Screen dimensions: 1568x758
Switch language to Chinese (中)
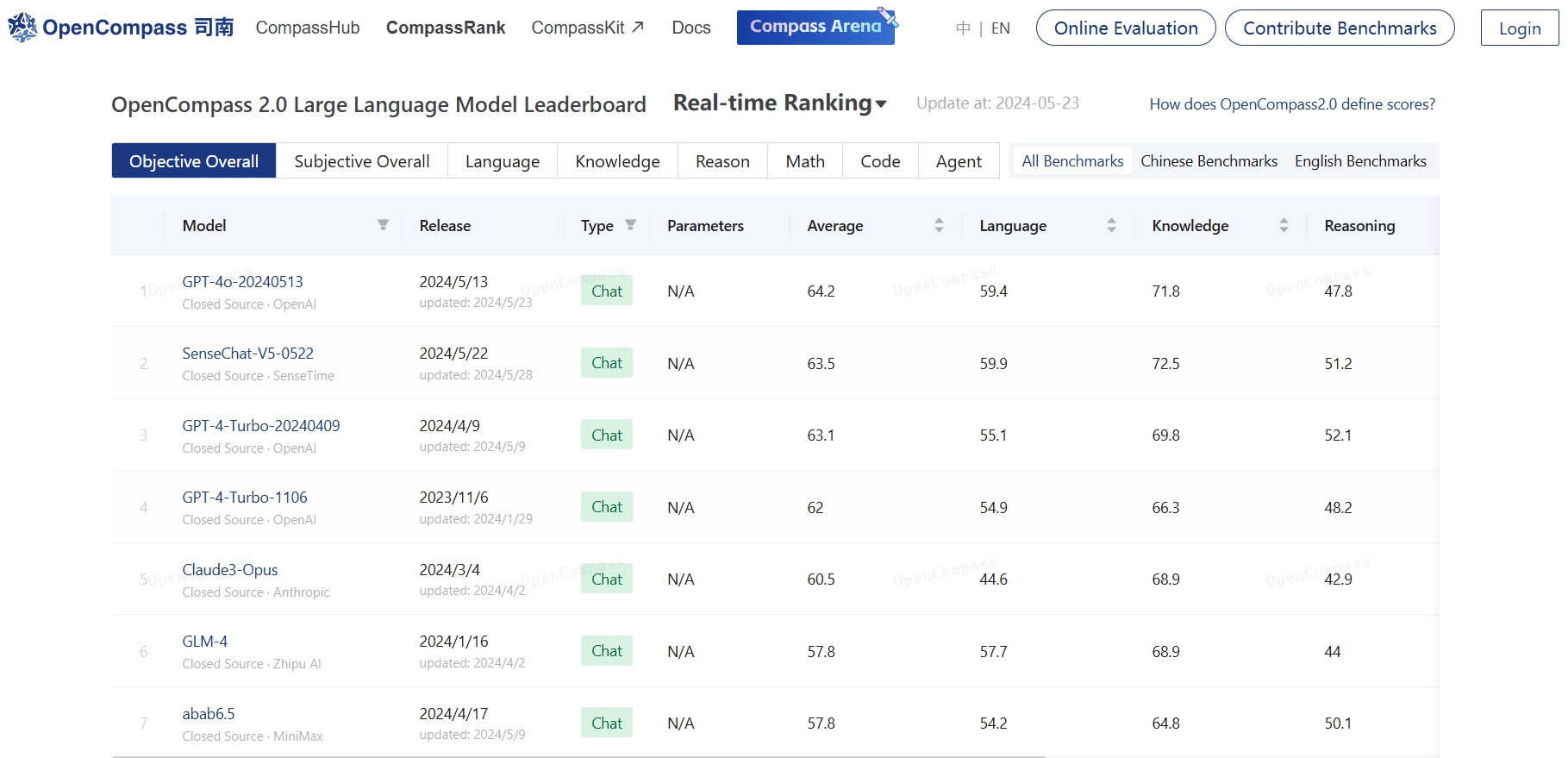point(963,28)
